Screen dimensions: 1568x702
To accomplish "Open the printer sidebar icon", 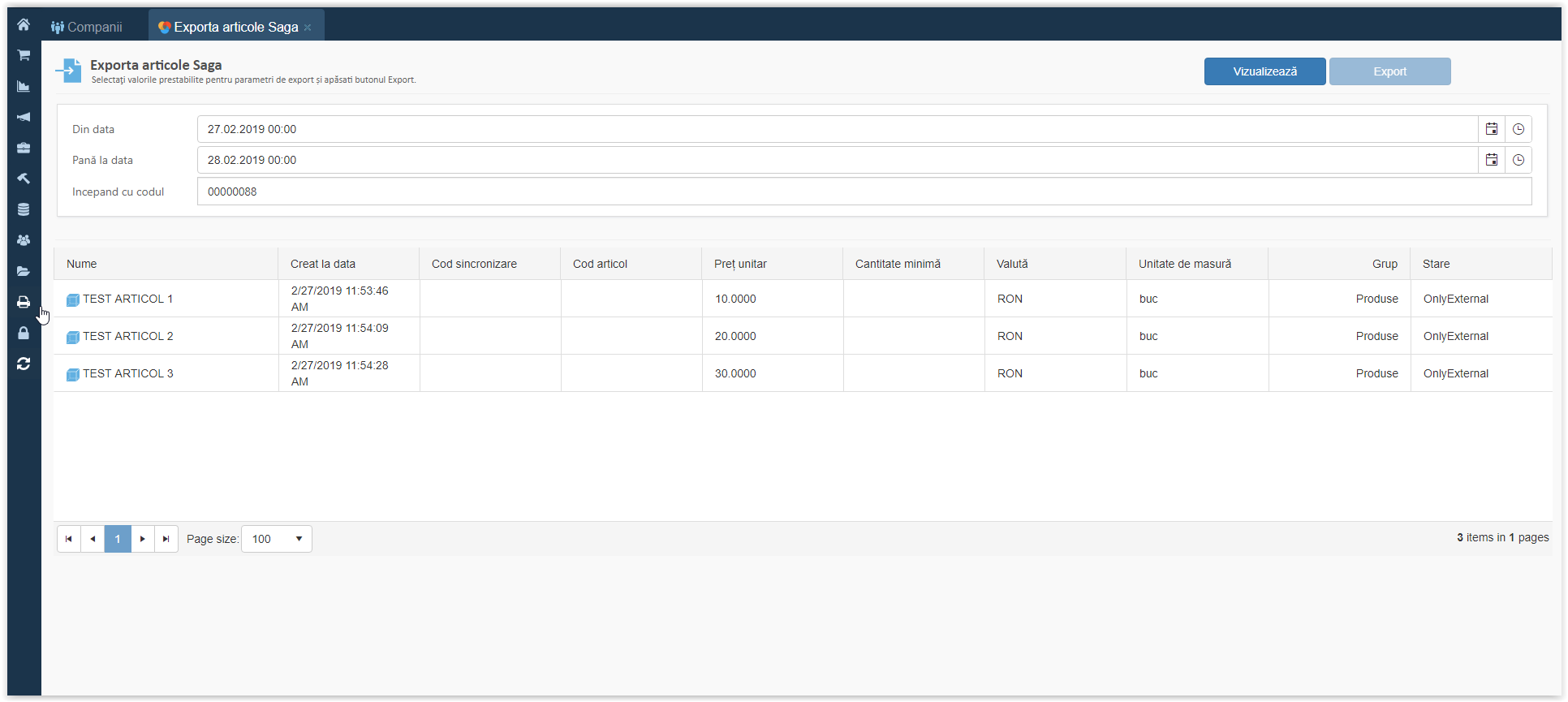I will coord(24,302).
